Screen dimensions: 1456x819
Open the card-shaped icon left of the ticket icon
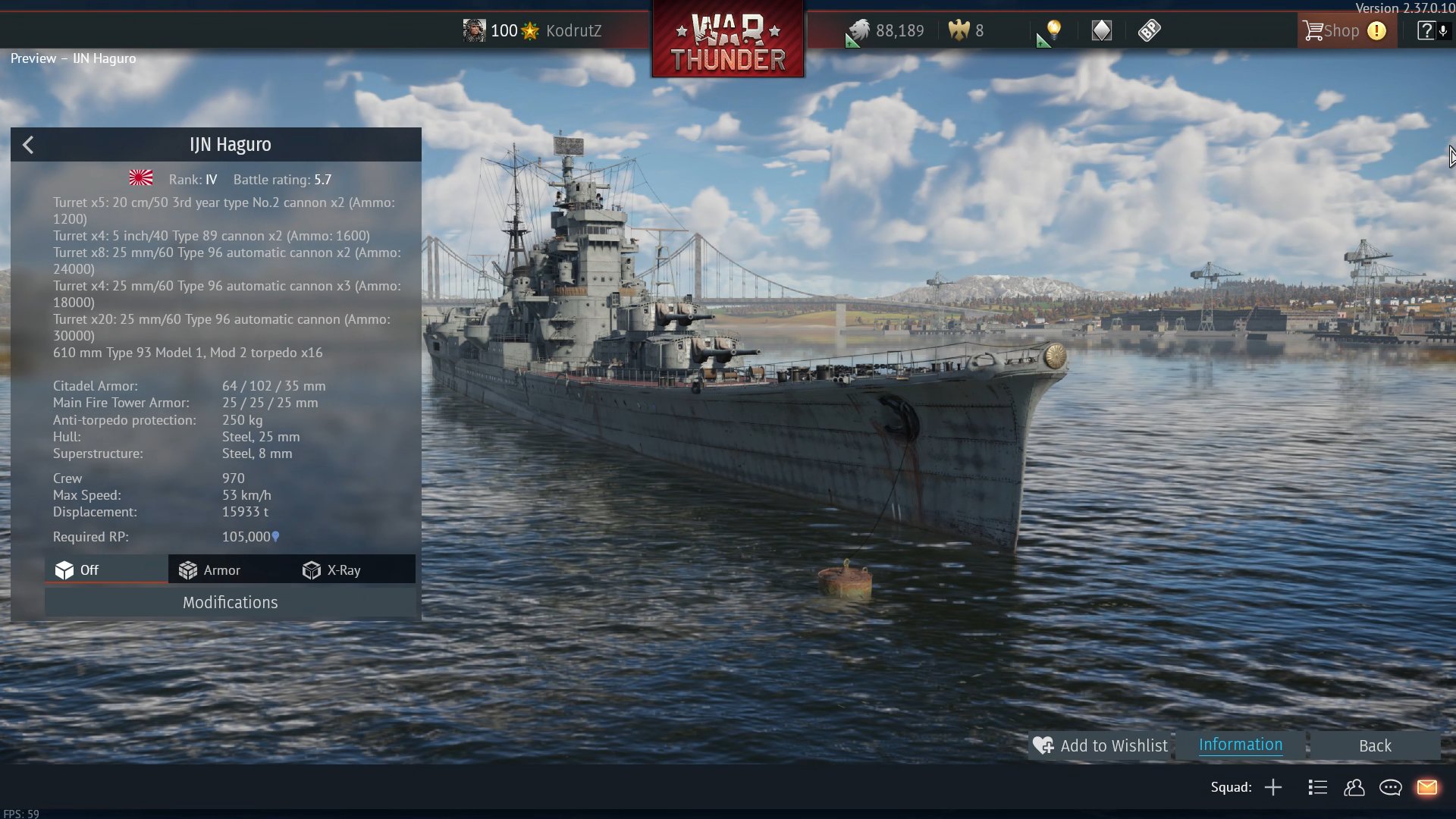tap(1102, 30)
